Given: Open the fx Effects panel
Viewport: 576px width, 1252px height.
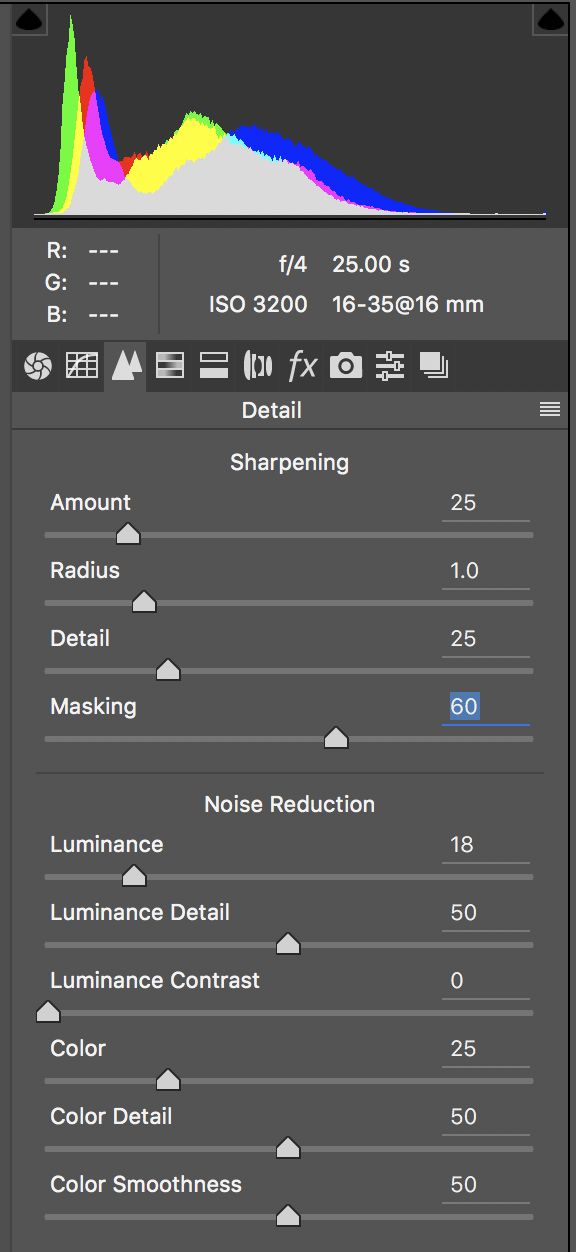Looking at the screenshot, I should 302,367.
